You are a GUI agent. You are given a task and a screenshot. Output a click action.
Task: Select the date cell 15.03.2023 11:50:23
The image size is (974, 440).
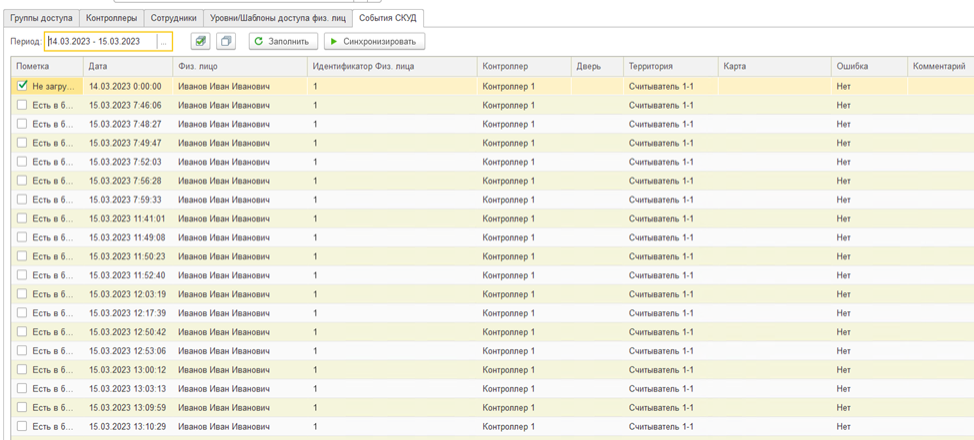tap(127, 256)
